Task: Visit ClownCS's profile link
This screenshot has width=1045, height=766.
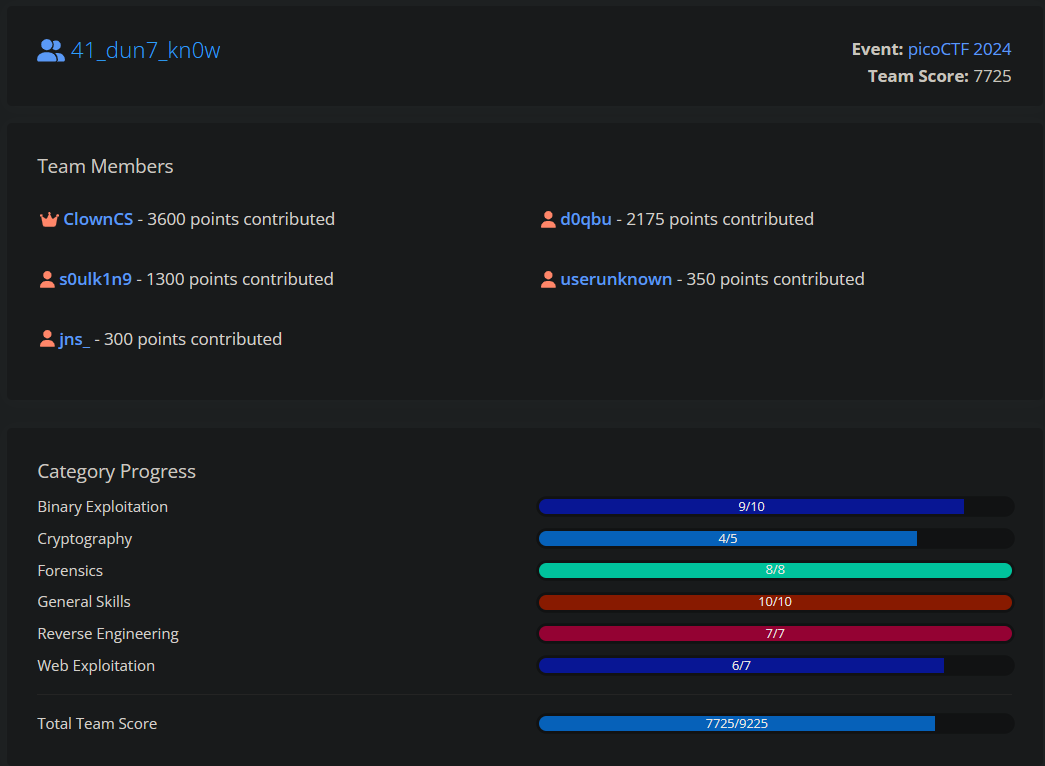Action: point(98,219)
